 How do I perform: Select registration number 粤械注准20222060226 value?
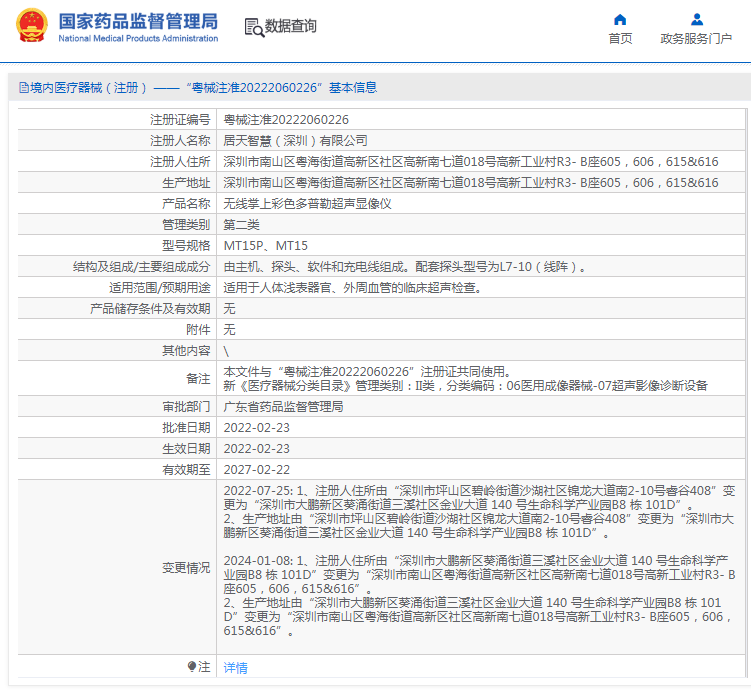(x=286, y=120)
